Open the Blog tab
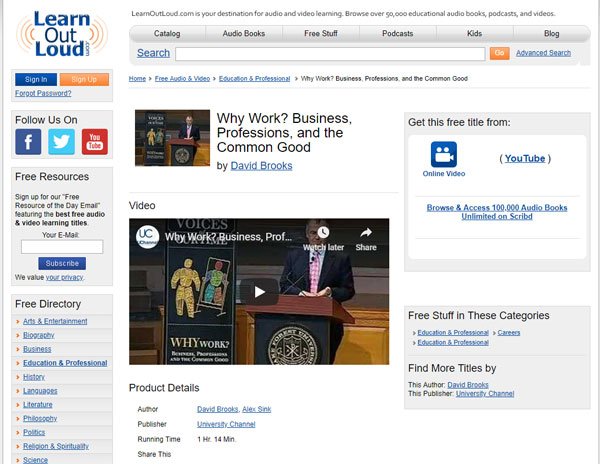The image size is (600, 464). point(551,34)
